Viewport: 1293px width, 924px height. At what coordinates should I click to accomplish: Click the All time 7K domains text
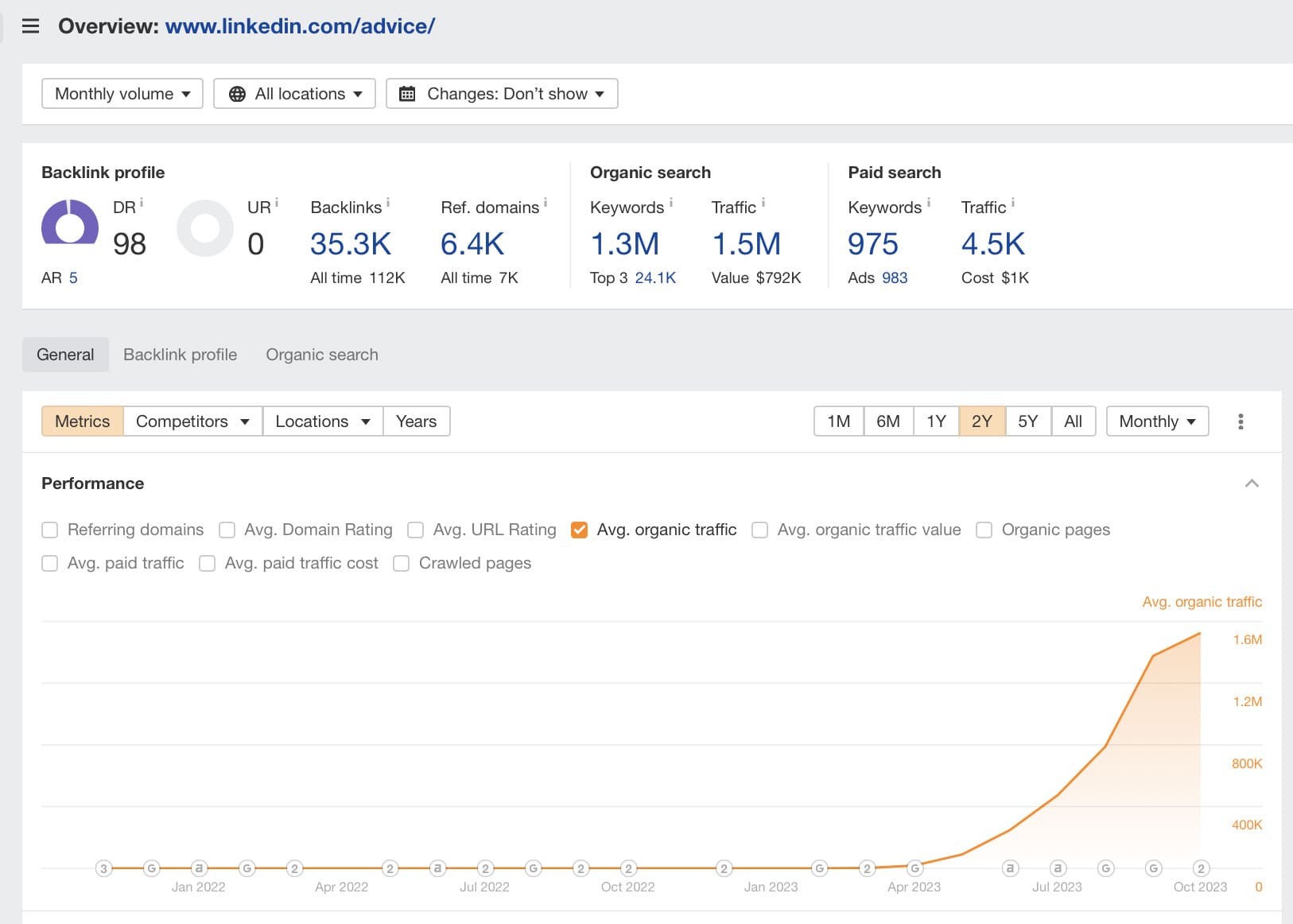(480, 278)
